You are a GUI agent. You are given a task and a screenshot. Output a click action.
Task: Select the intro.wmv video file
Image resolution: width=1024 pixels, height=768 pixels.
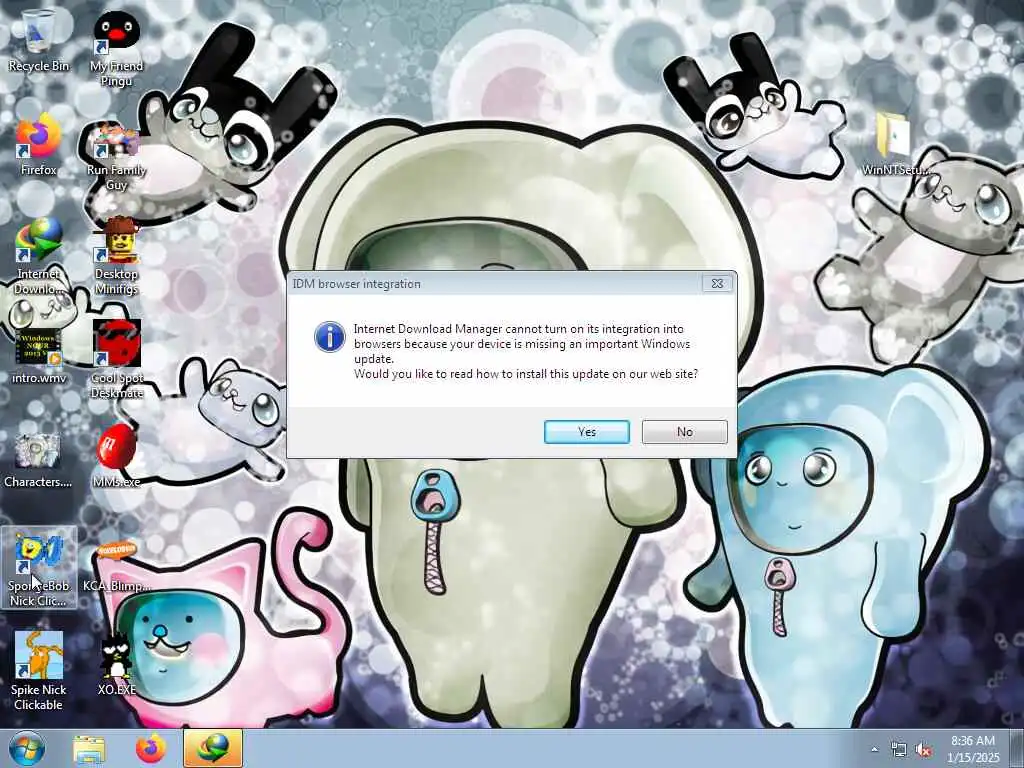click(x=39, y=356)
